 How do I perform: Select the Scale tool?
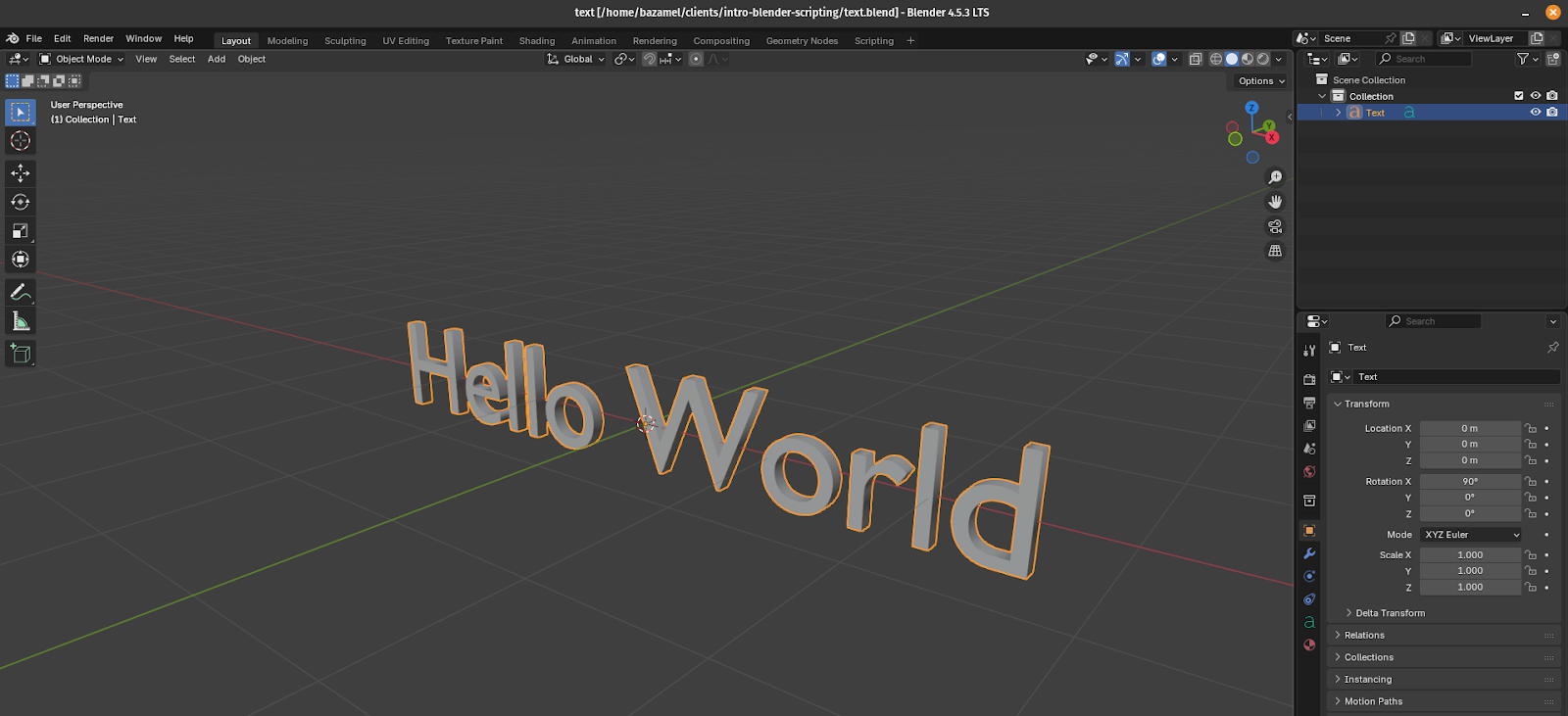(x=21, y=231)
